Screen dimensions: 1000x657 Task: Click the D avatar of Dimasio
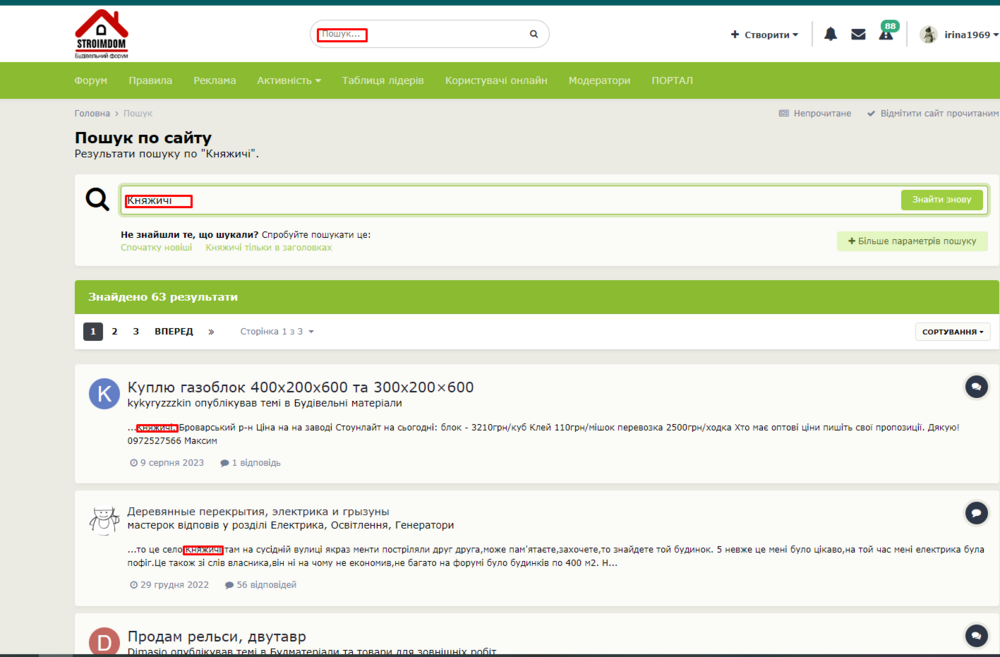(104, 641)
